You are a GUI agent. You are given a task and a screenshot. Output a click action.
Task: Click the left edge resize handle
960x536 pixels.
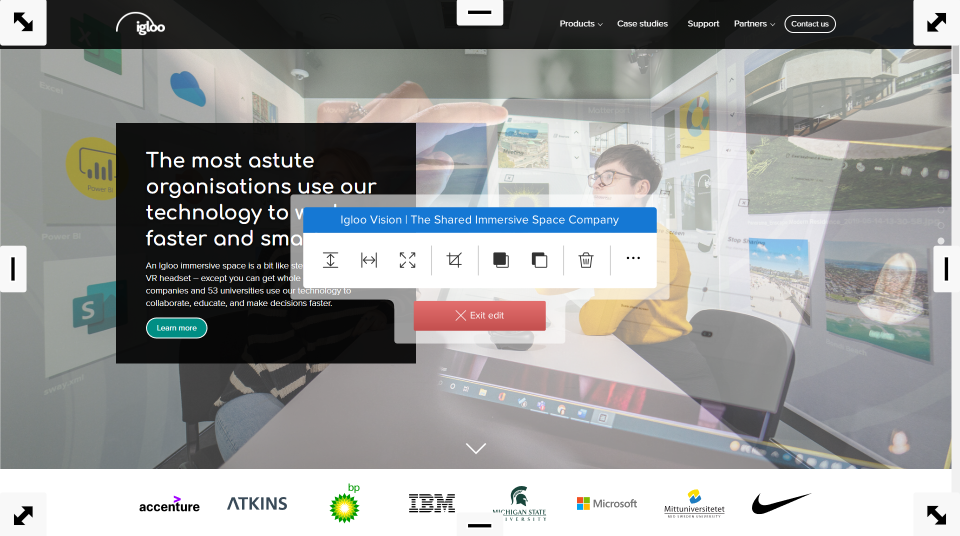[x=13, y=269]
